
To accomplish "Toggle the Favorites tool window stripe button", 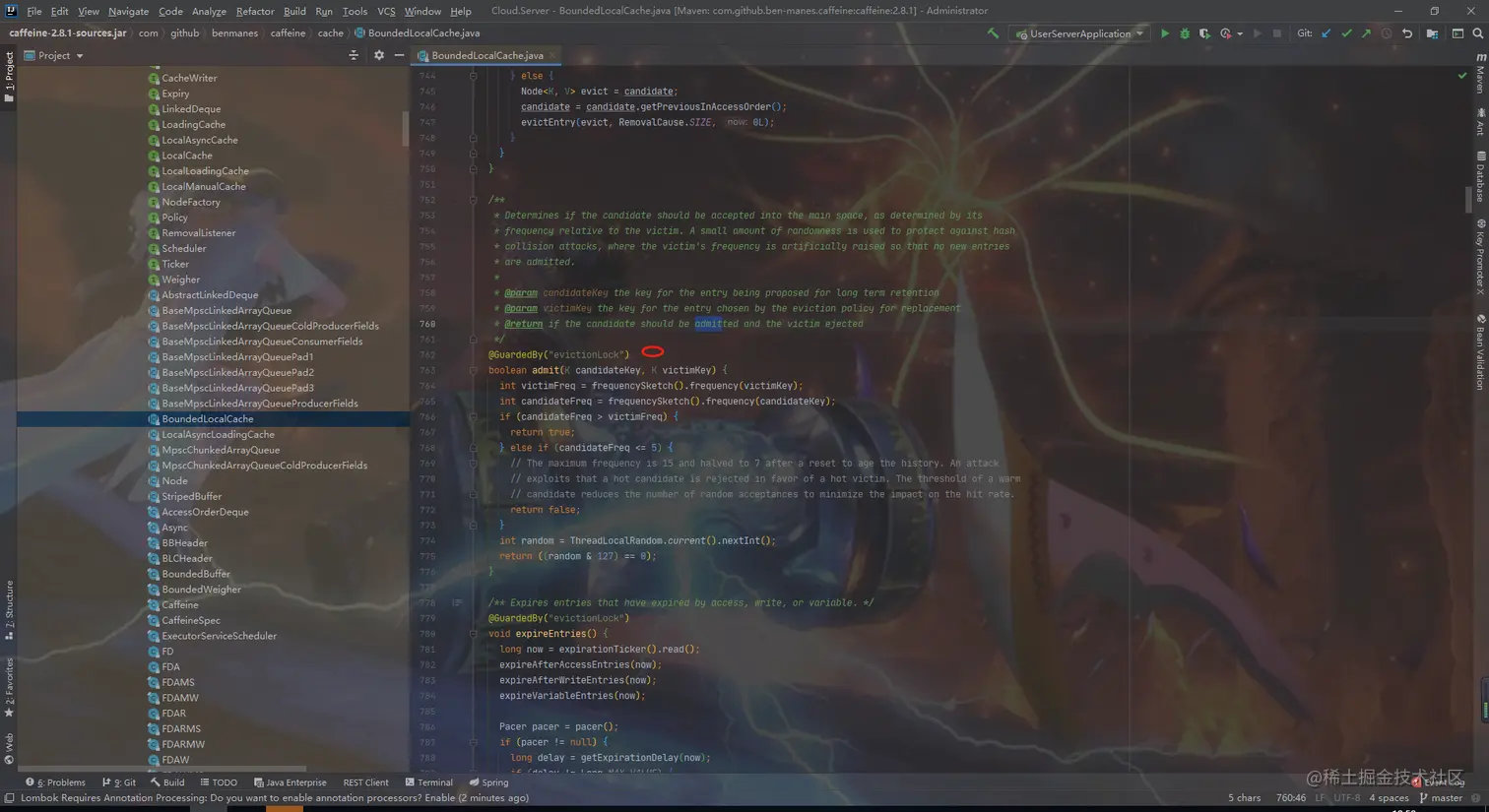I will [x=9, y=687].
